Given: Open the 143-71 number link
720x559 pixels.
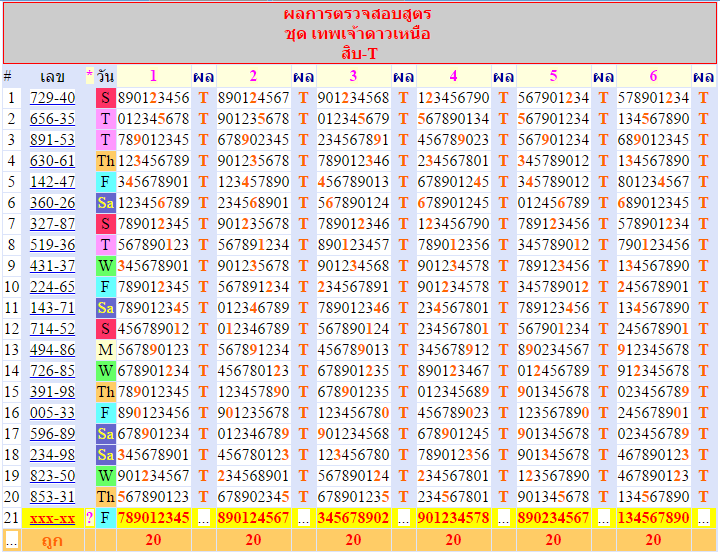Looking at the screenshot, I should coord(52,308).
